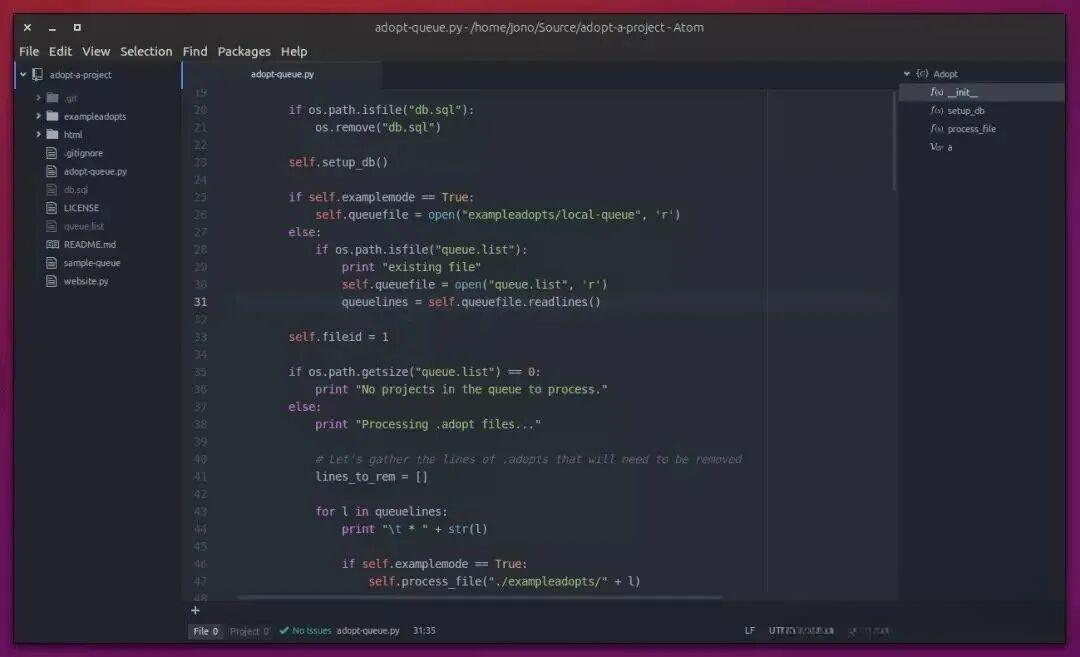Click on the self.fileid = 1 line
This screenshot has height=657, width=1080.
pyautogui.click(x=338, y=337)
